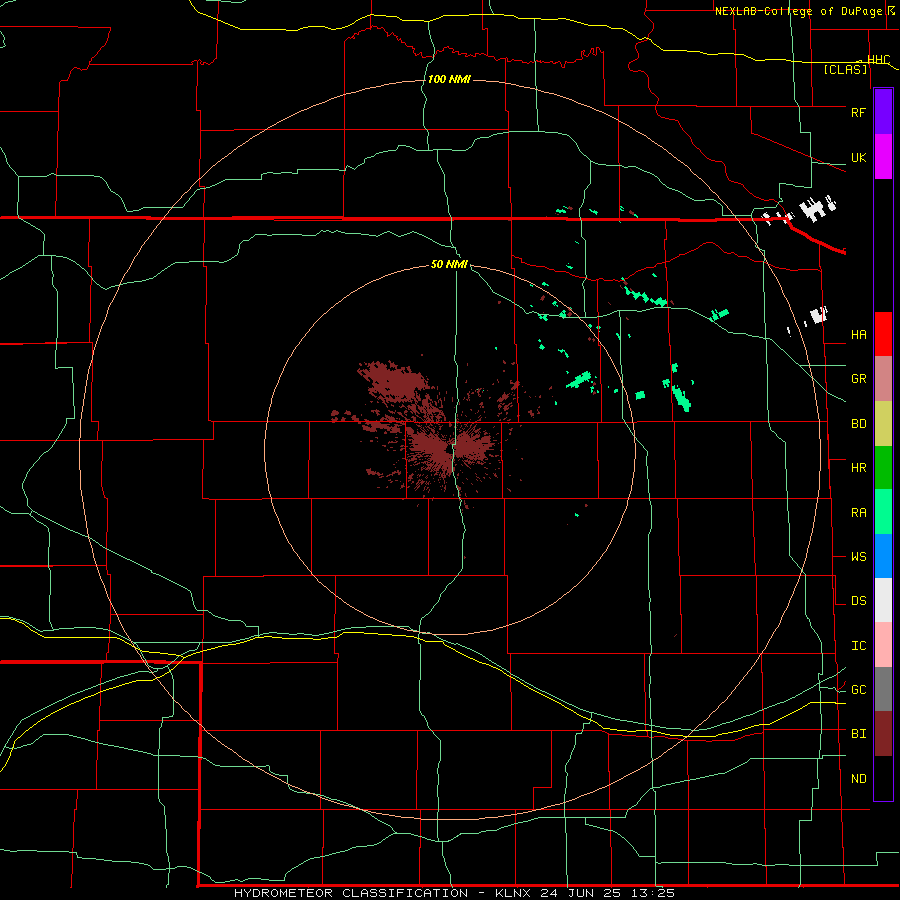The width and height of the screenshot is (900, 900).
Task: Click the magenta UK legend color swatch
Action: coord(883,157)
